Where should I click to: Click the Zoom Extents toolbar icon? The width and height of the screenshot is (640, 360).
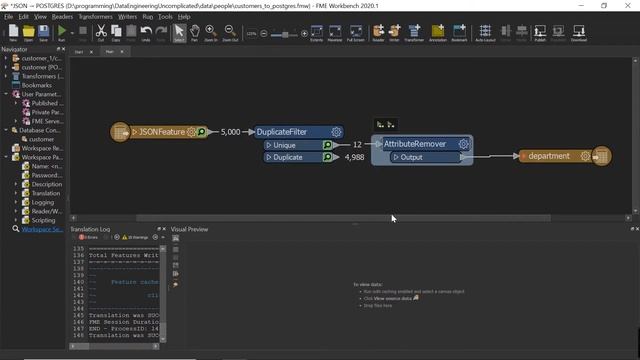click(x=317, y=33)
